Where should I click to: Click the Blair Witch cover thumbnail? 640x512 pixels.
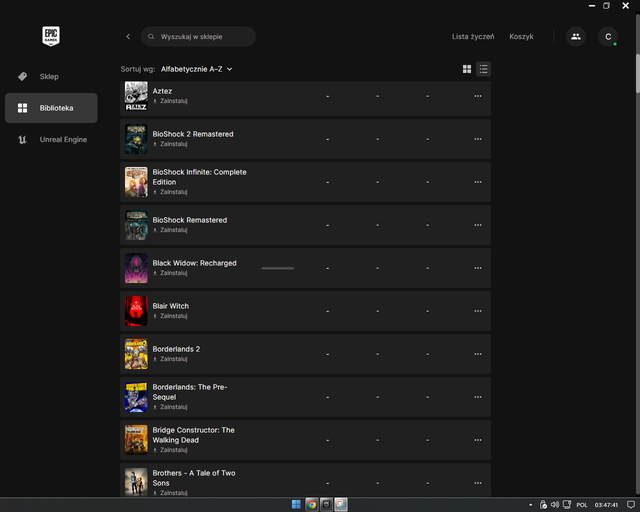(x=136, y=311)
